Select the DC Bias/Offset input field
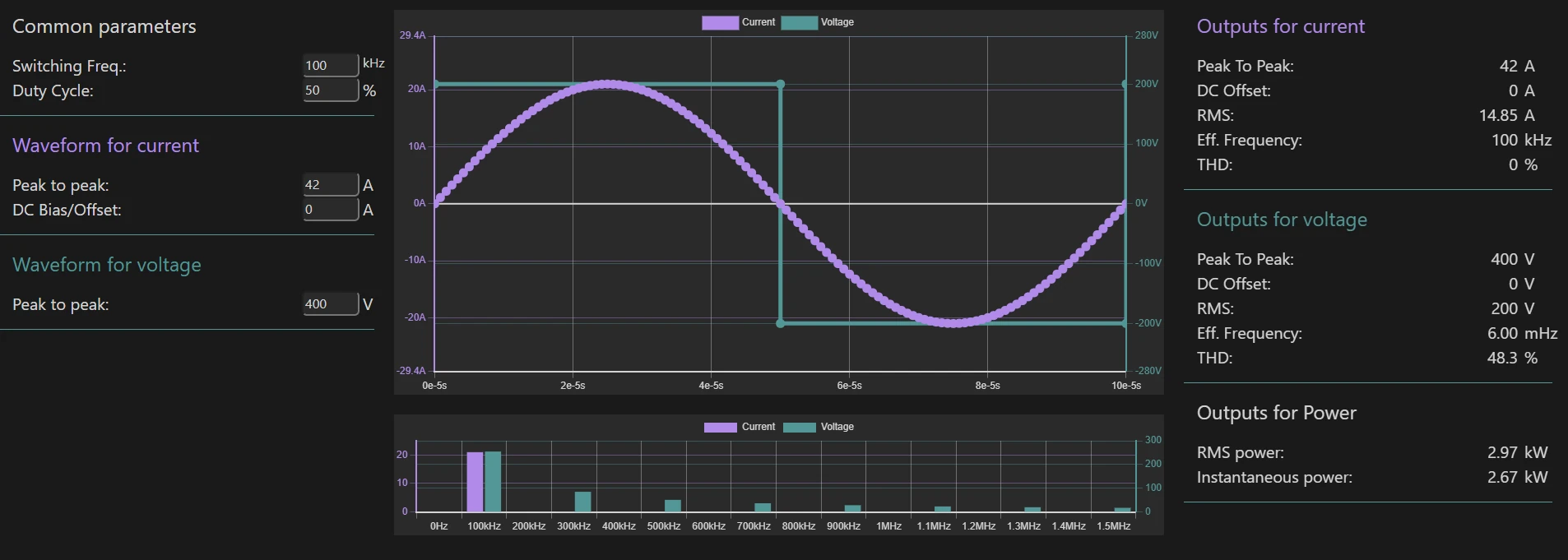Image resolution: width=1568 pixels, height=560 pixels. click(x=330, y=210)
